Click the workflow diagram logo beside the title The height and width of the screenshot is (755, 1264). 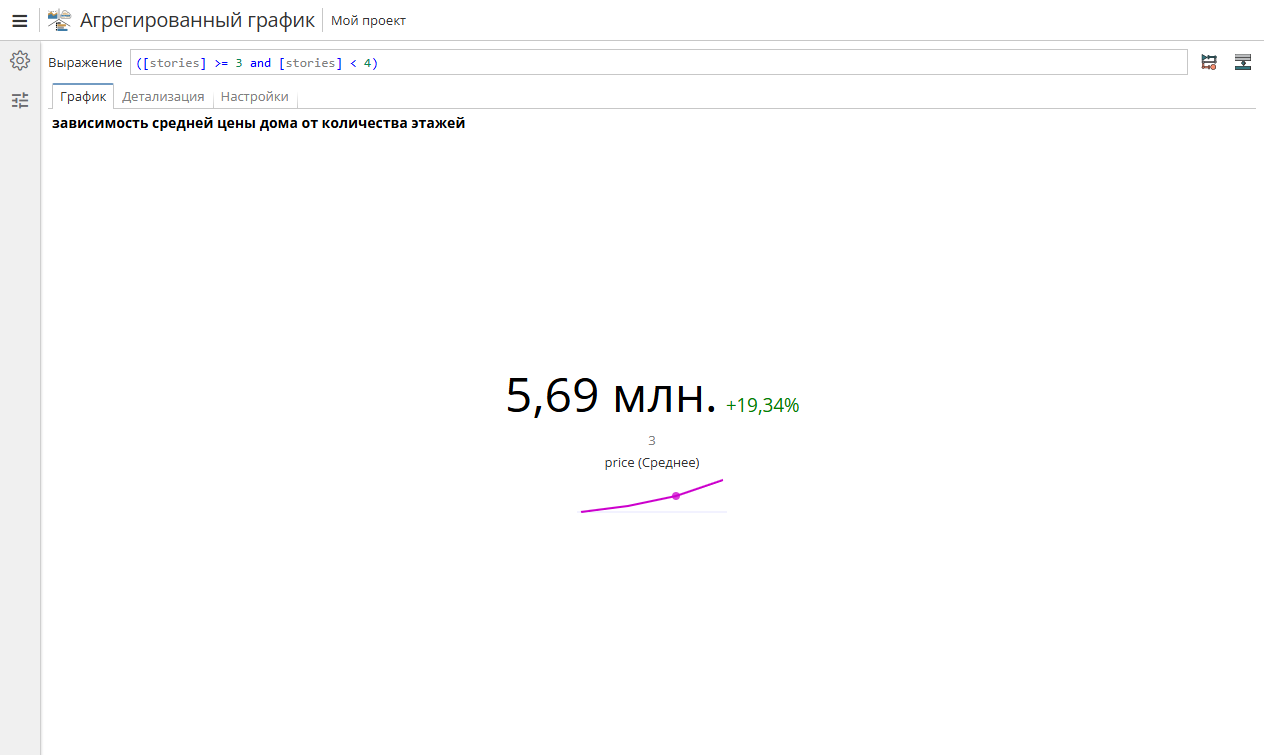(57, 19)
